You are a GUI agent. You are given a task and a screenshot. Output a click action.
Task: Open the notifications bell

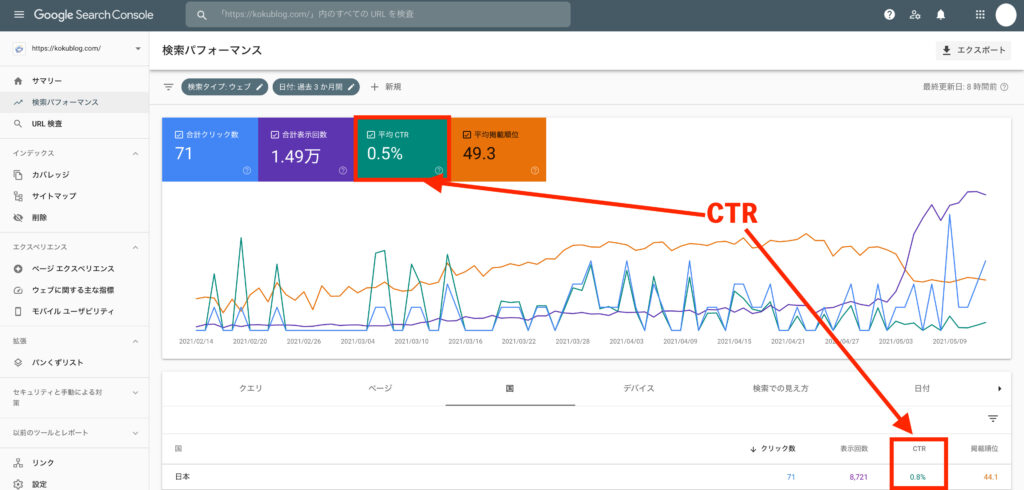(x=940, y=14)
